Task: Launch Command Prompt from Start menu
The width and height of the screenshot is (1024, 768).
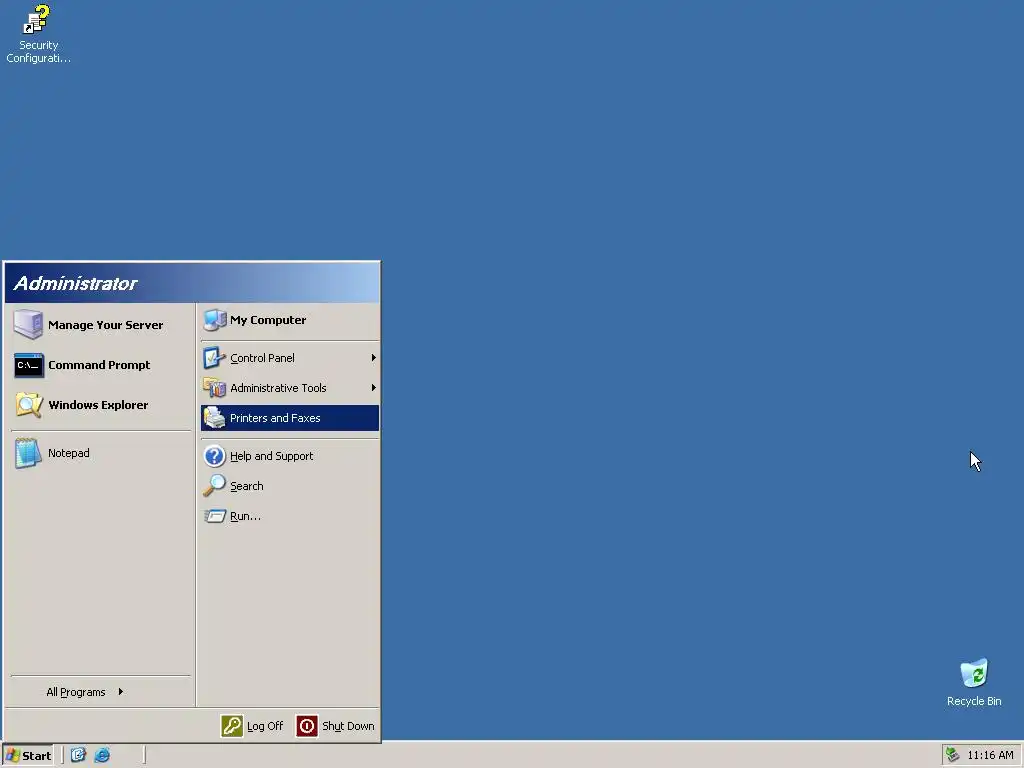Action: point(101,365)
